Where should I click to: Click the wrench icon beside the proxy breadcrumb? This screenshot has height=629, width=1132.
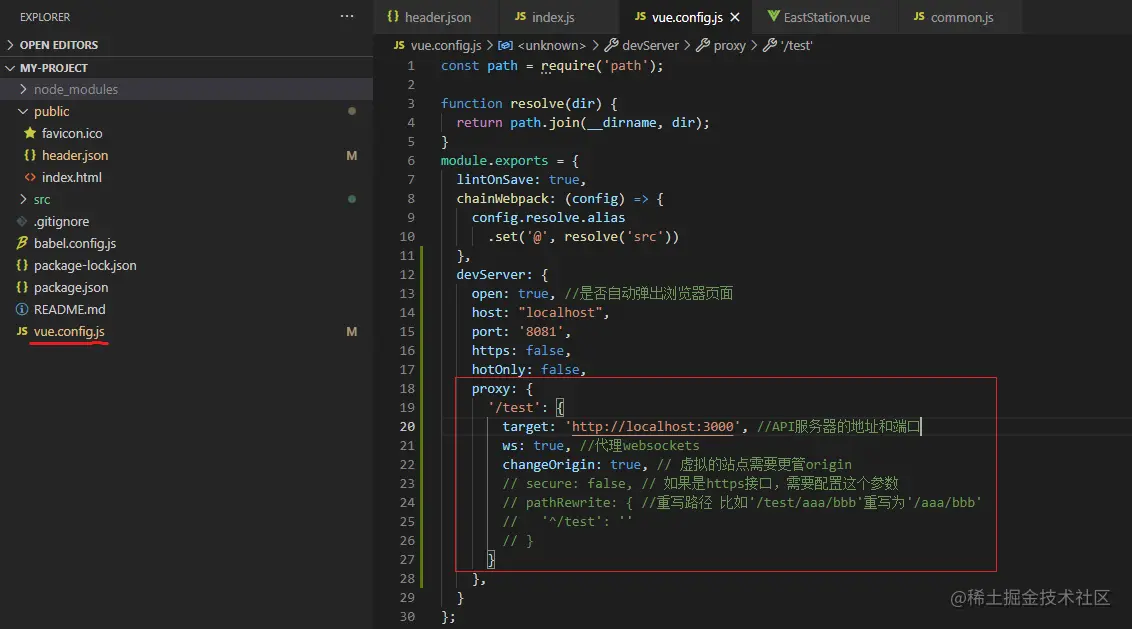point(703,45)
